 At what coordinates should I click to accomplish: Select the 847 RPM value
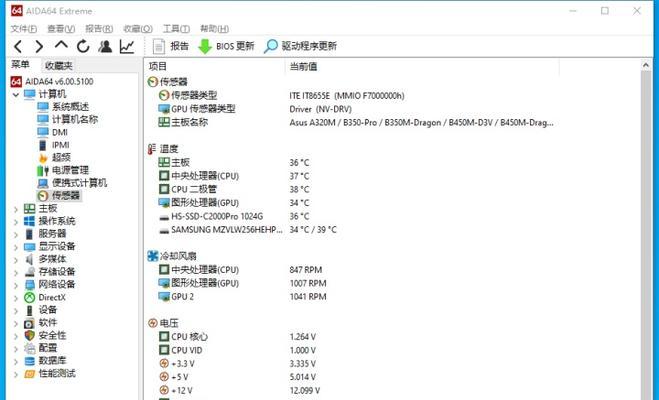(x=306, y=270)
